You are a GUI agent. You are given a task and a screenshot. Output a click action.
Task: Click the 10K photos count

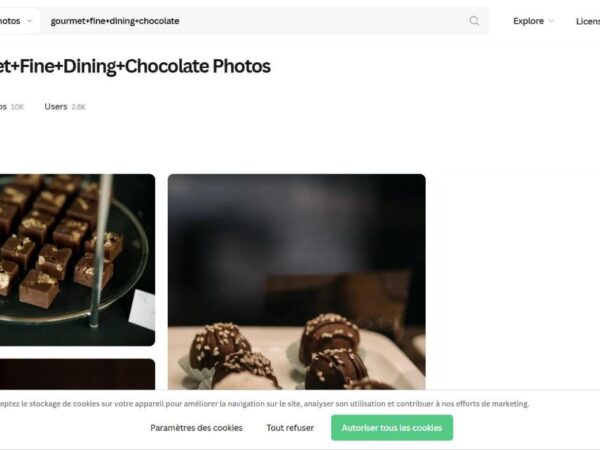18,107
